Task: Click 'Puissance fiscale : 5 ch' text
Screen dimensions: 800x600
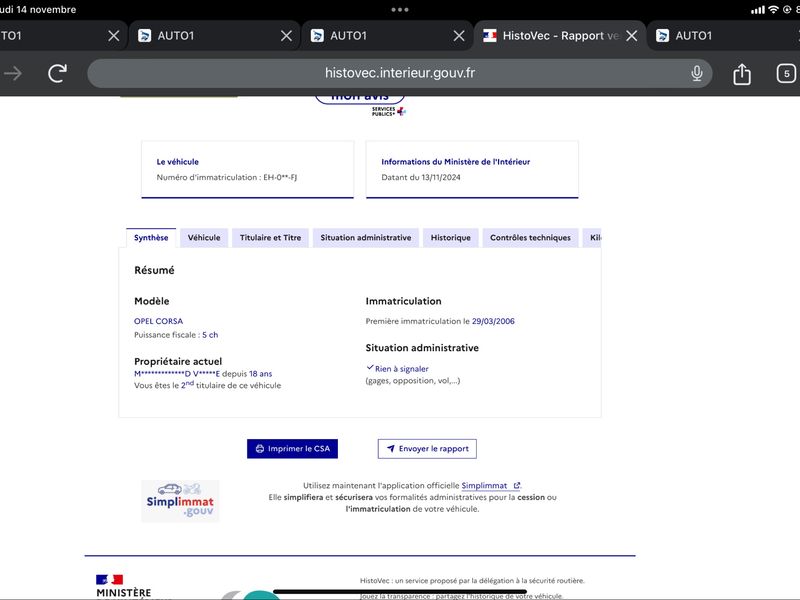Action: coord(176,335)
